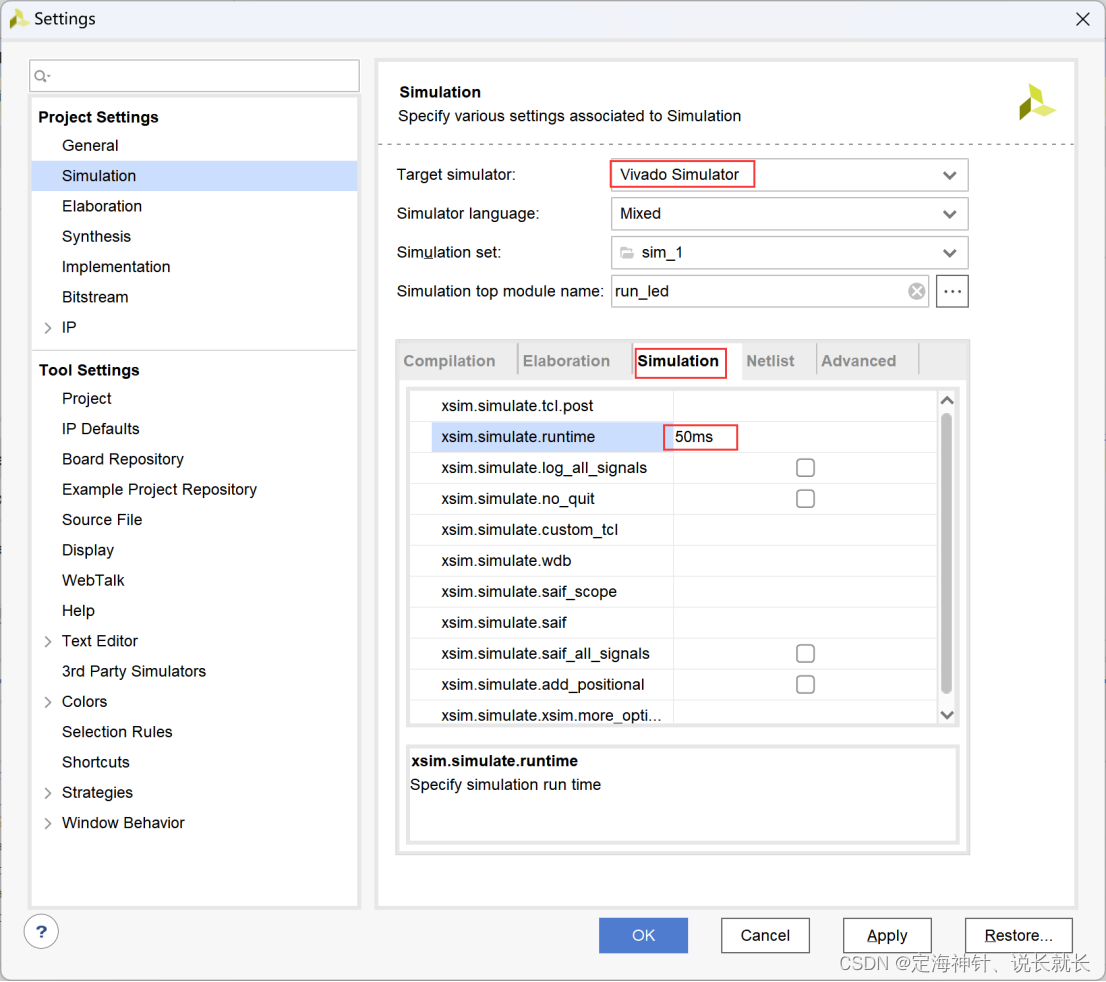The image size is (1106, 982).
Task: Enable xsim.simulate.log_all_signals checkbox
Action: pos(805,468)
